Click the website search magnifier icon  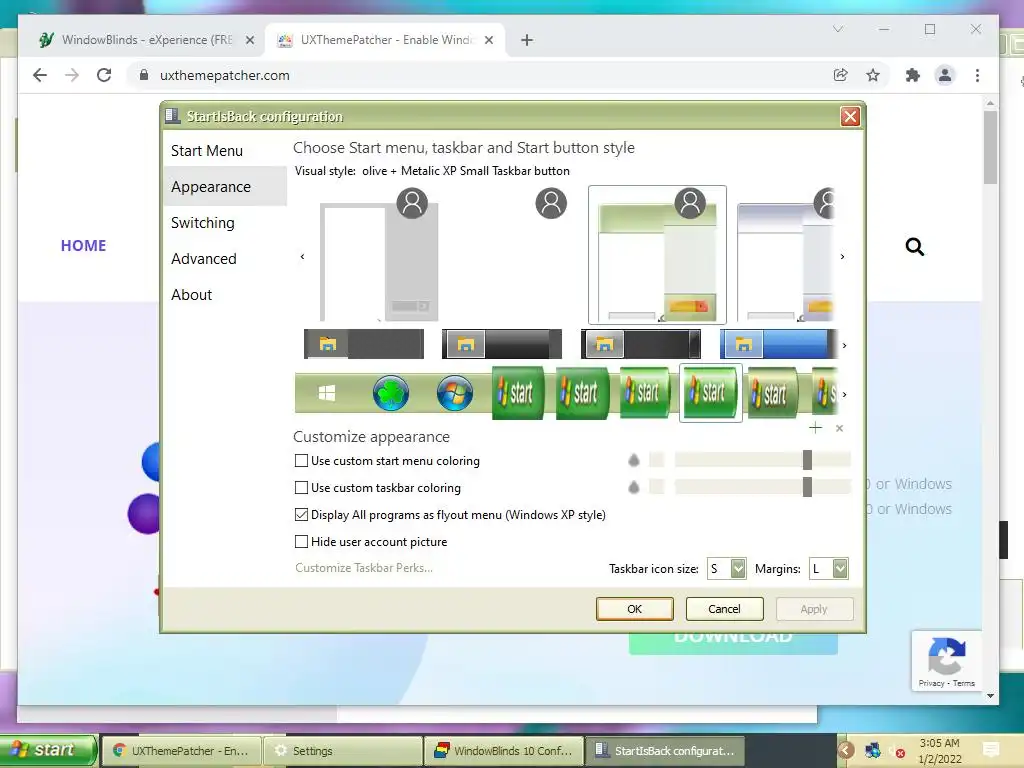914,246
